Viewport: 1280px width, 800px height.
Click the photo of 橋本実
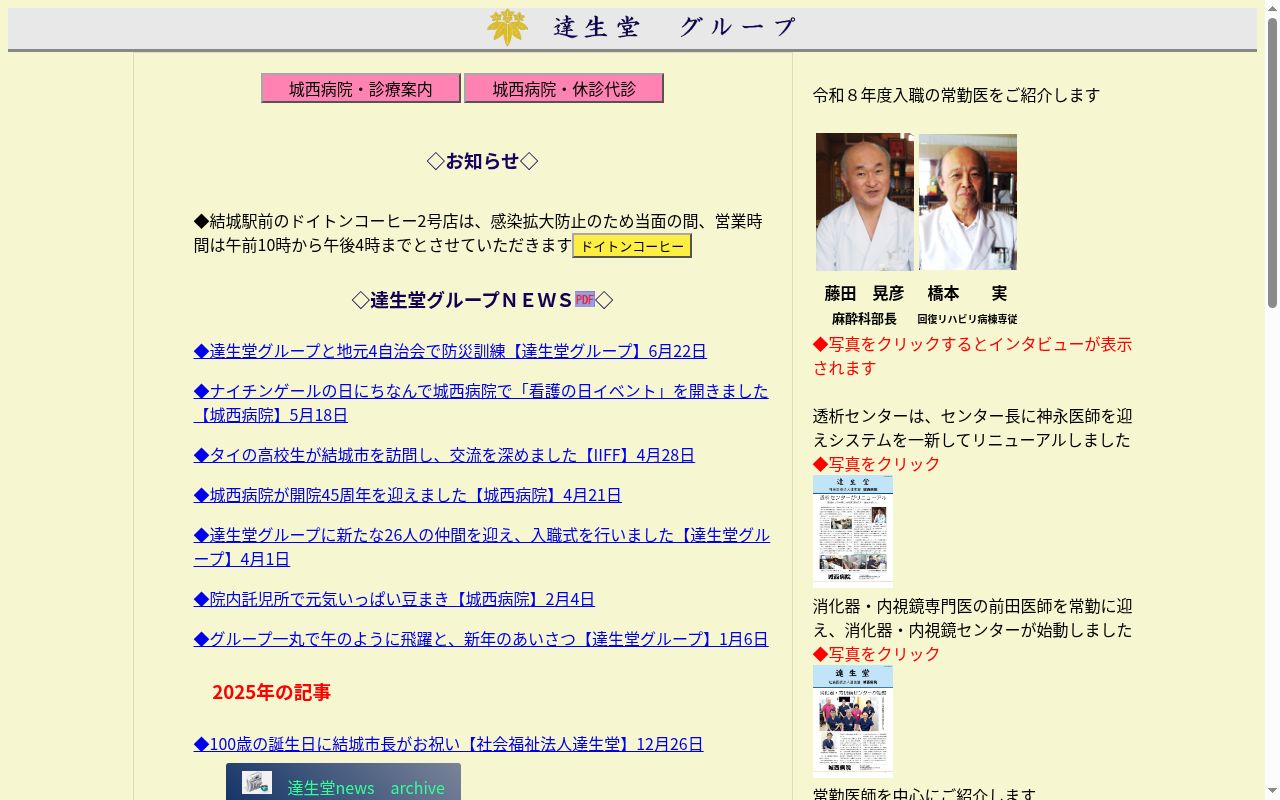pos(968,202)
